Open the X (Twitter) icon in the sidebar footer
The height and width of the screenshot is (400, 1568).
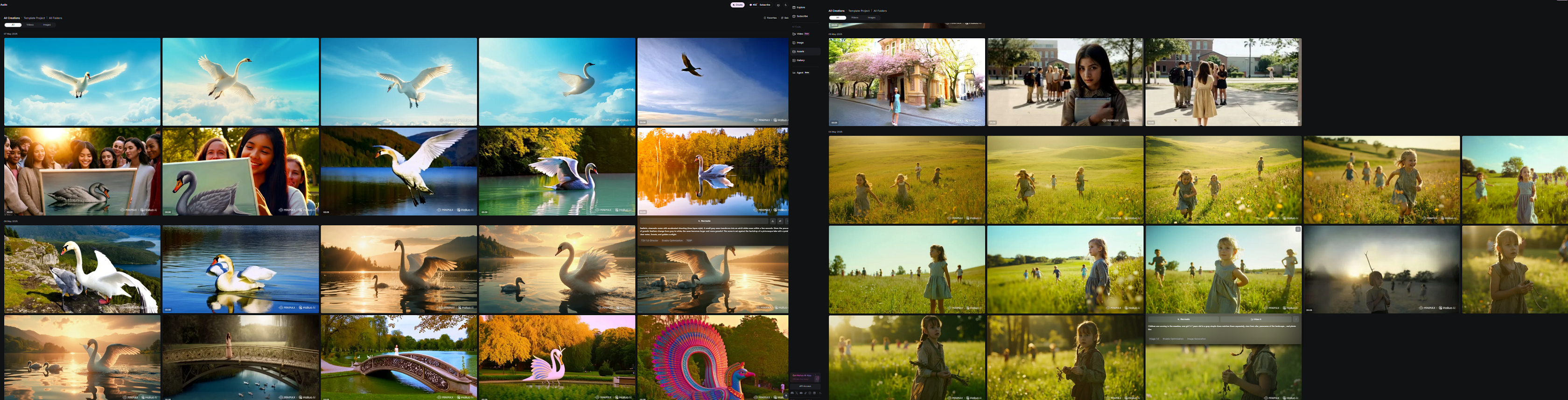pos(797,393)
